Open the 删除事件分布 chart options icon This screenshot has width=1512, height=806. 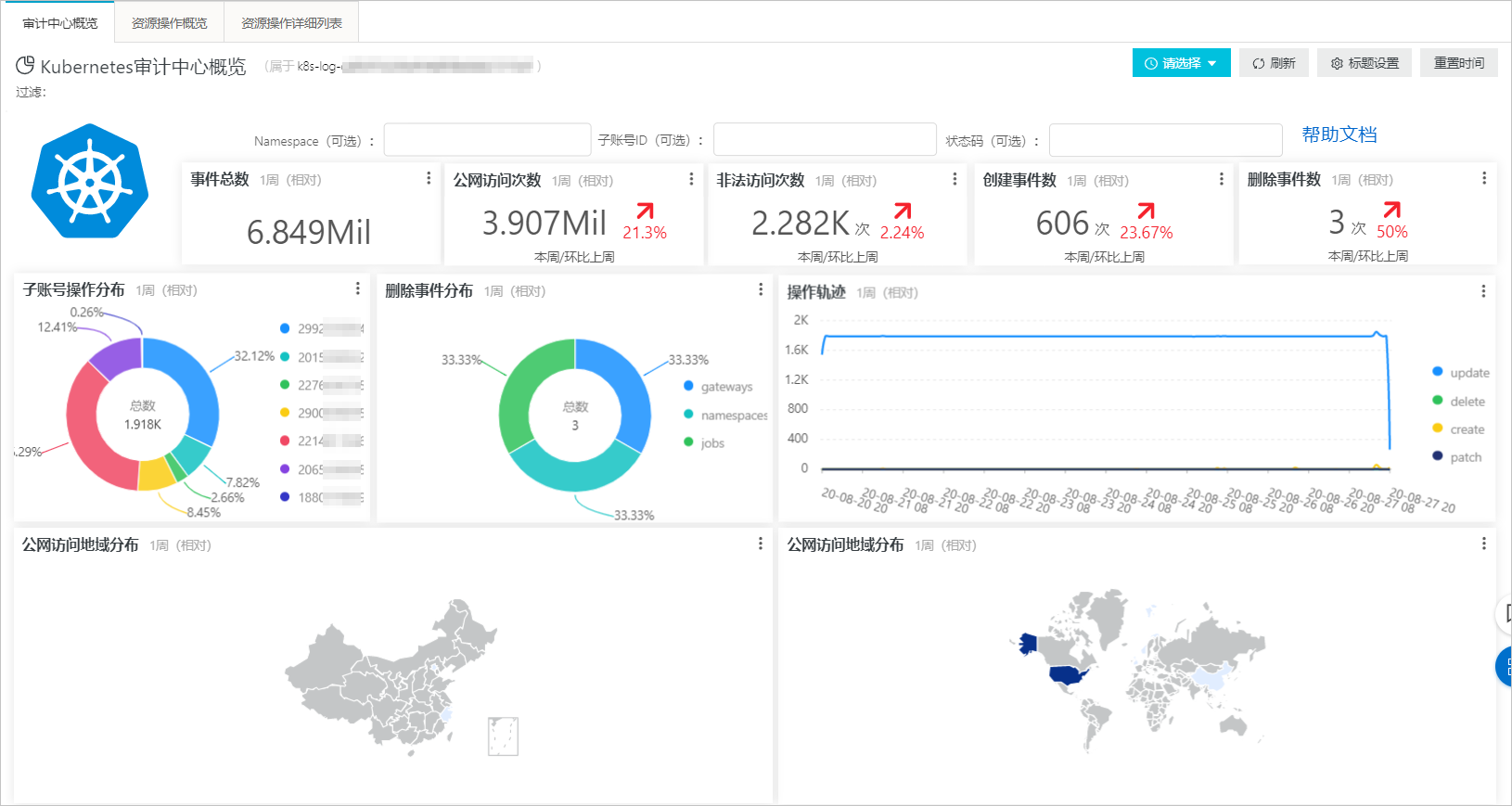click(761, 289)
